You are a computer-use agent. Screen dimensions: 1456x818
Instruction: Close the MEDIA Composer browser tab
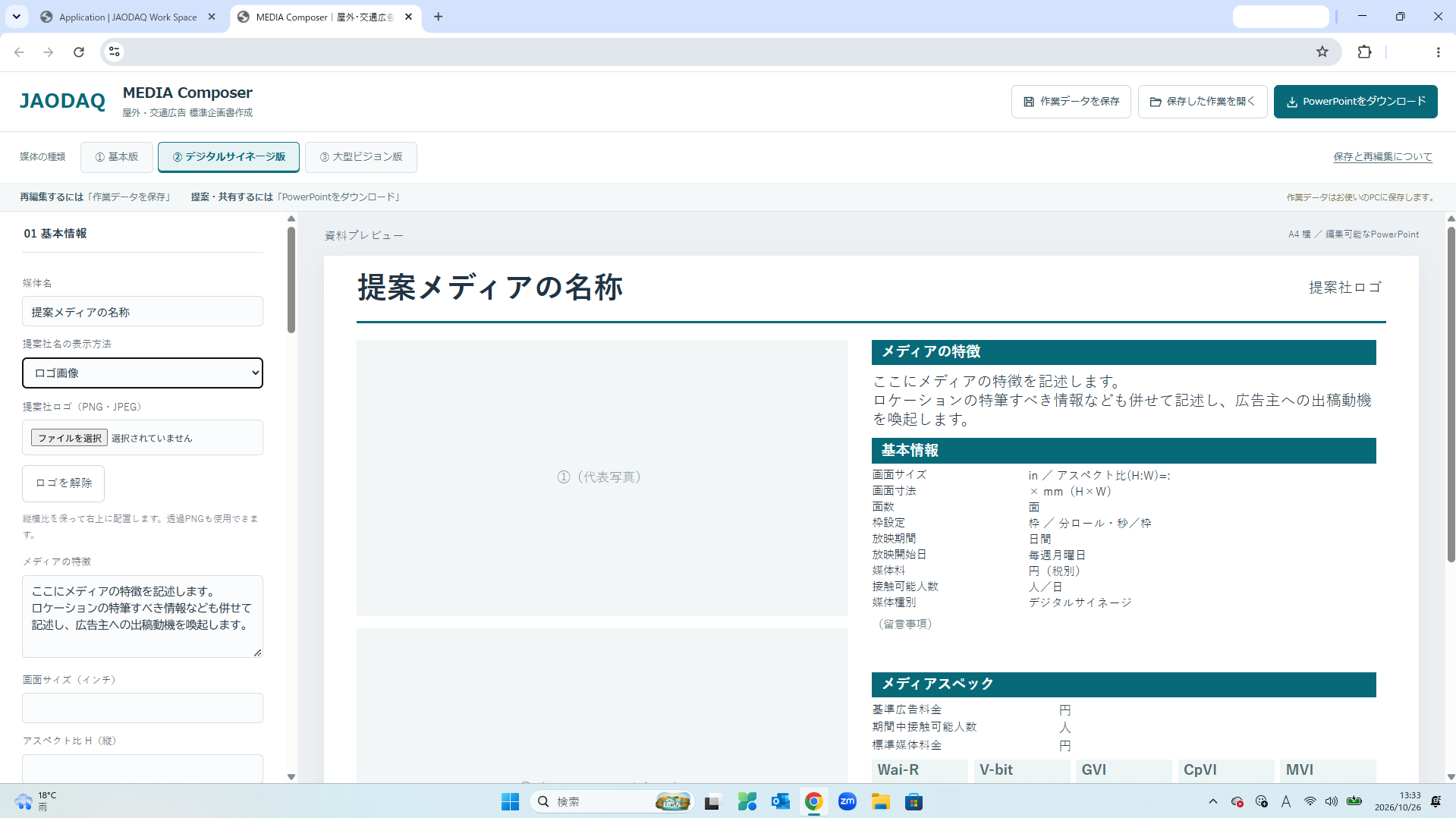click(408, 17)
